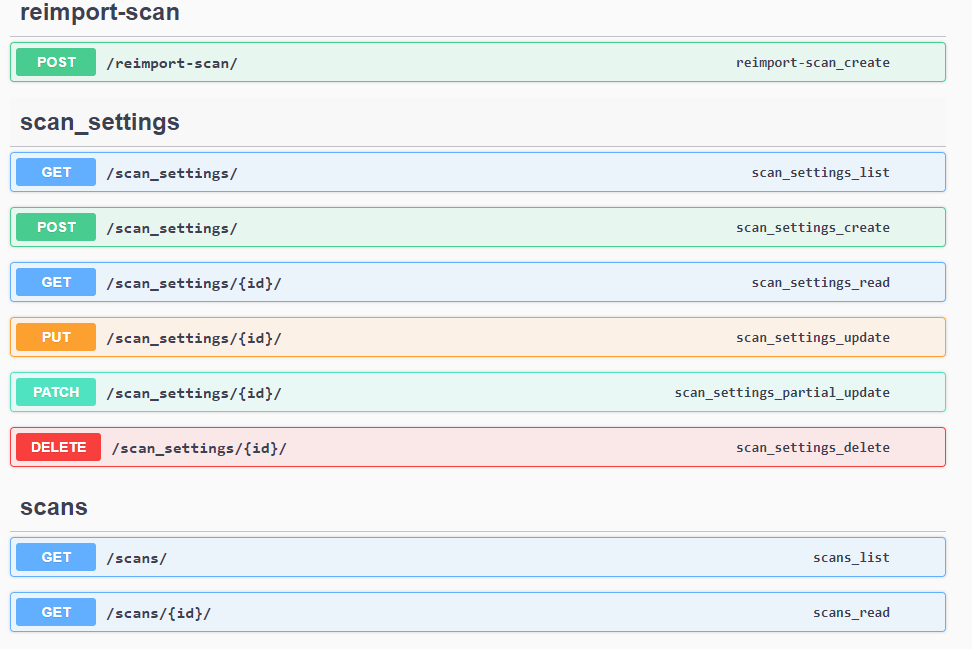Select the scan_settings_partial_update operation label

[x=782, y=393]
